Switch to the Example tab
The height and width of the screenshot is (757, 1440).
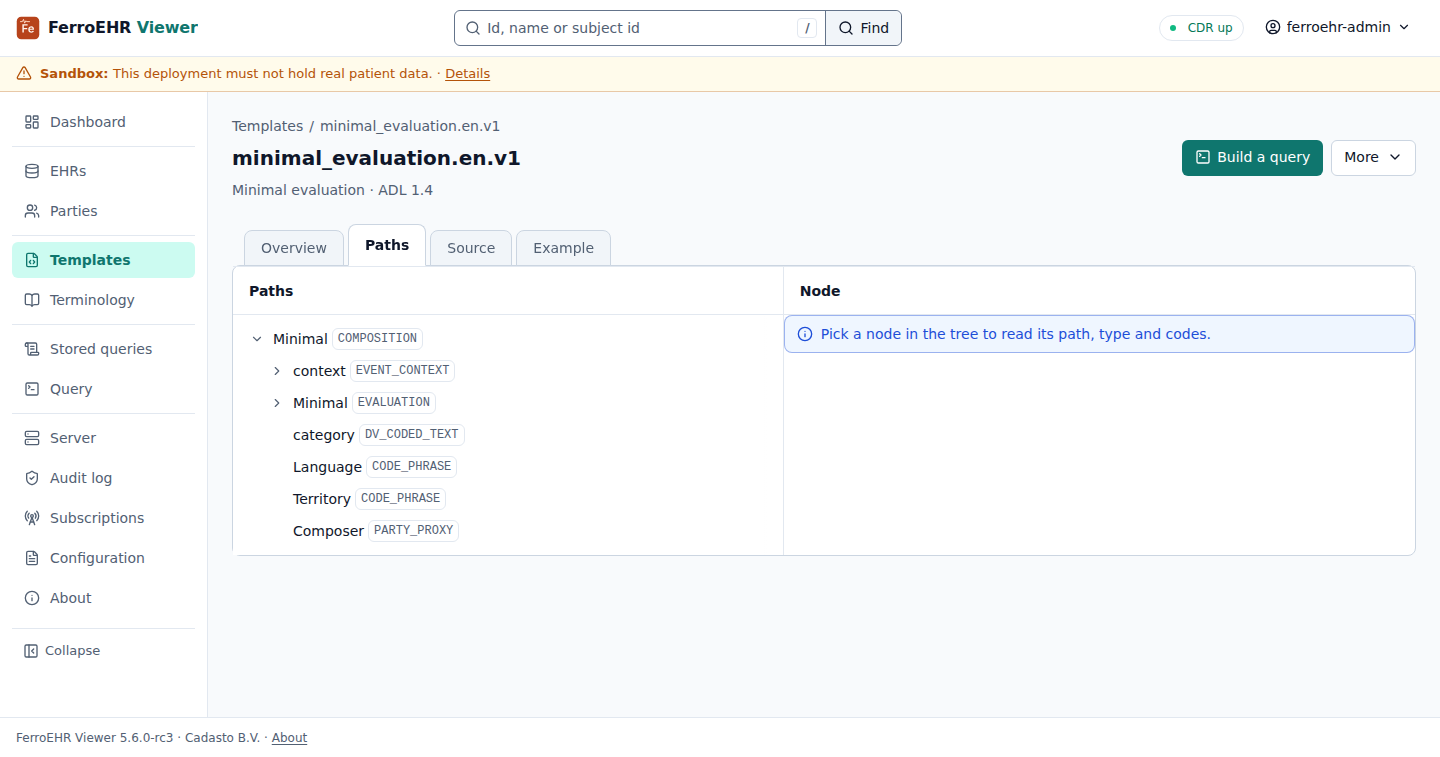tap(563, 248)
